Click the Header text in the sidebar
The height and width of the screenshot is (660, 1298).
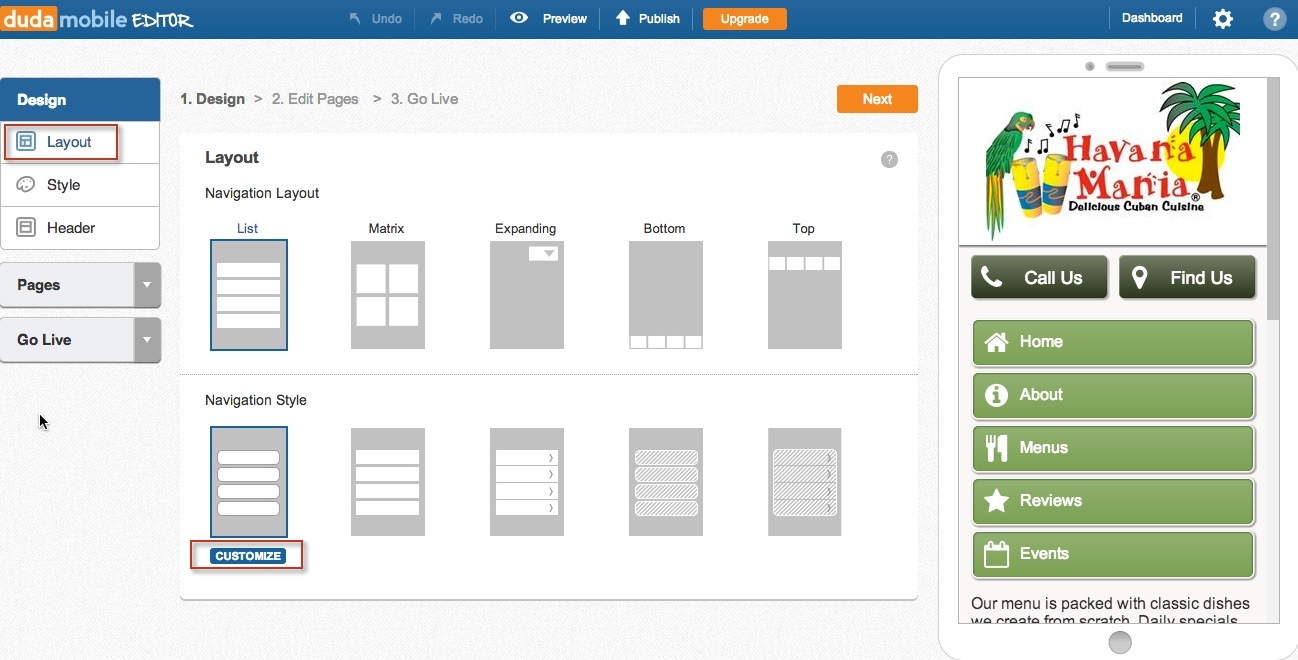(71, 228)
